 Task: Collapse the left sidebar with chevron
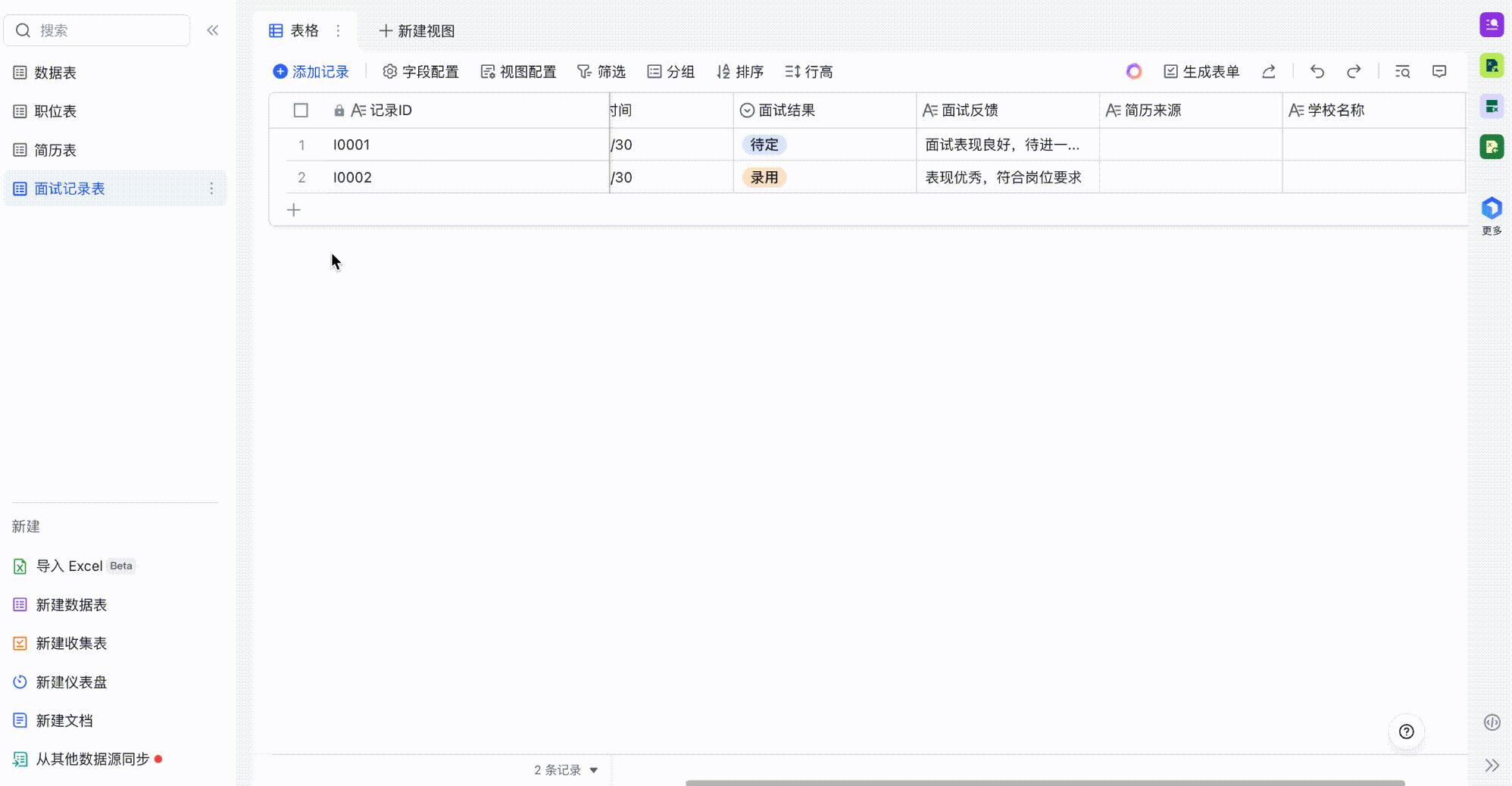coord(213,30)
